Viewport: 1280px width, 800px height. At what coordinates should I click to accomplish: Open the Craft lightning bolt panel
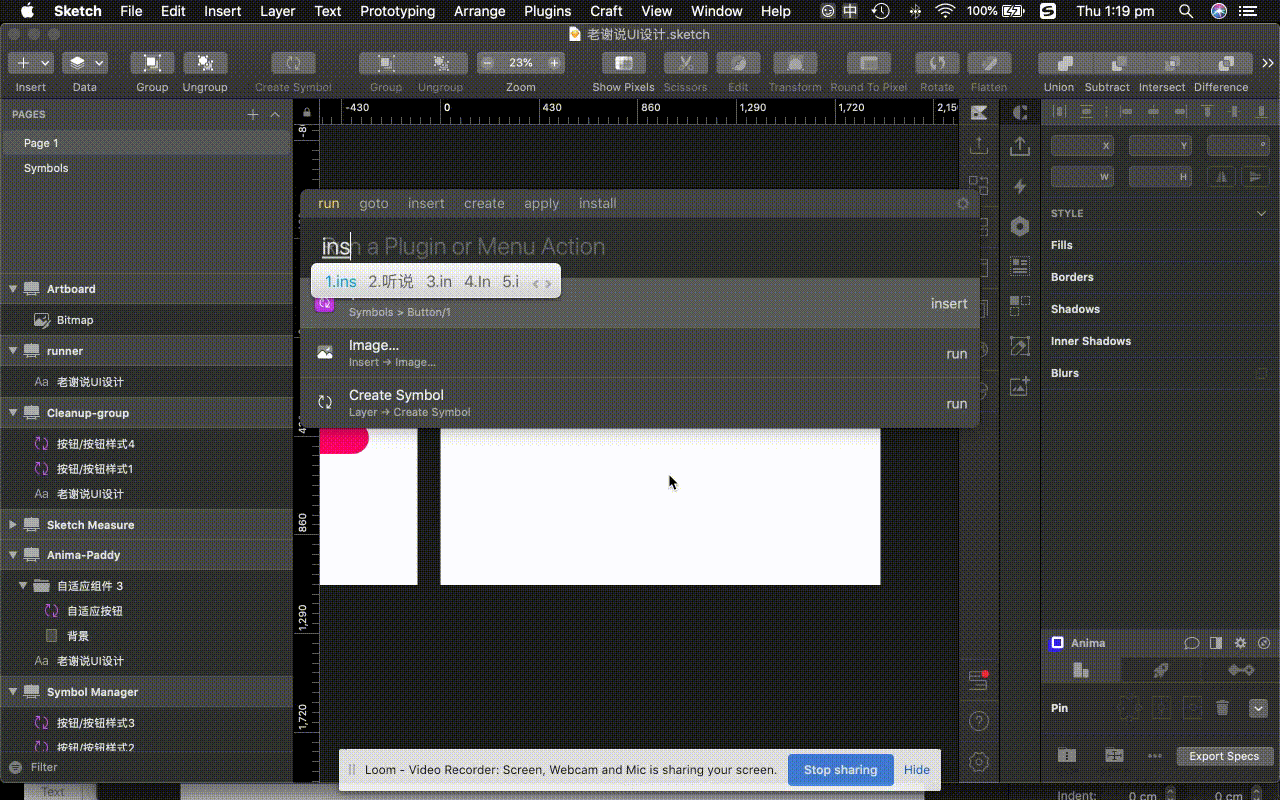1020,186
